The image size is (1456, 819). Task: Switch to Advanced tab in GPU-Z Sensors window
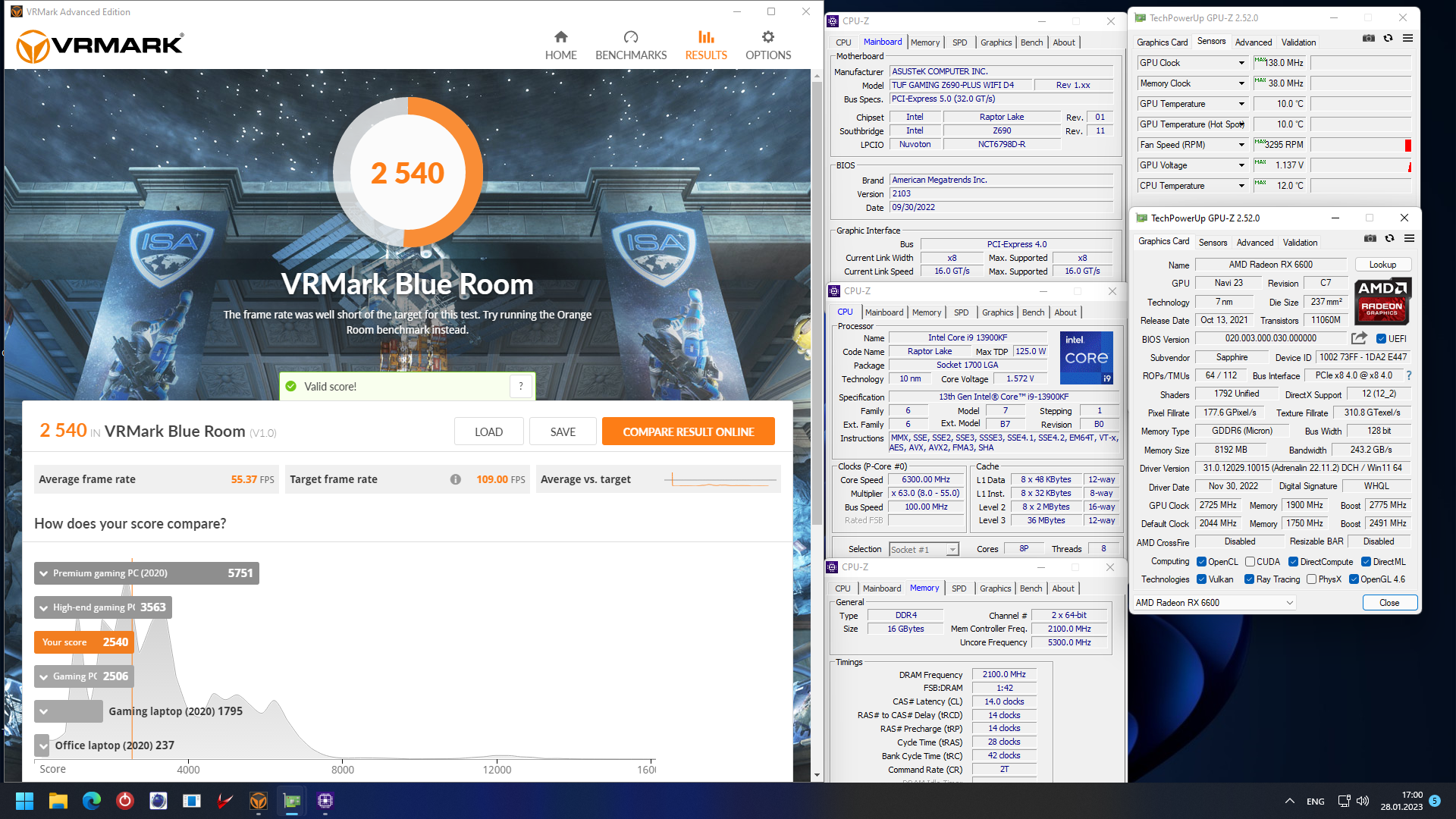[x=1253, y=42]
